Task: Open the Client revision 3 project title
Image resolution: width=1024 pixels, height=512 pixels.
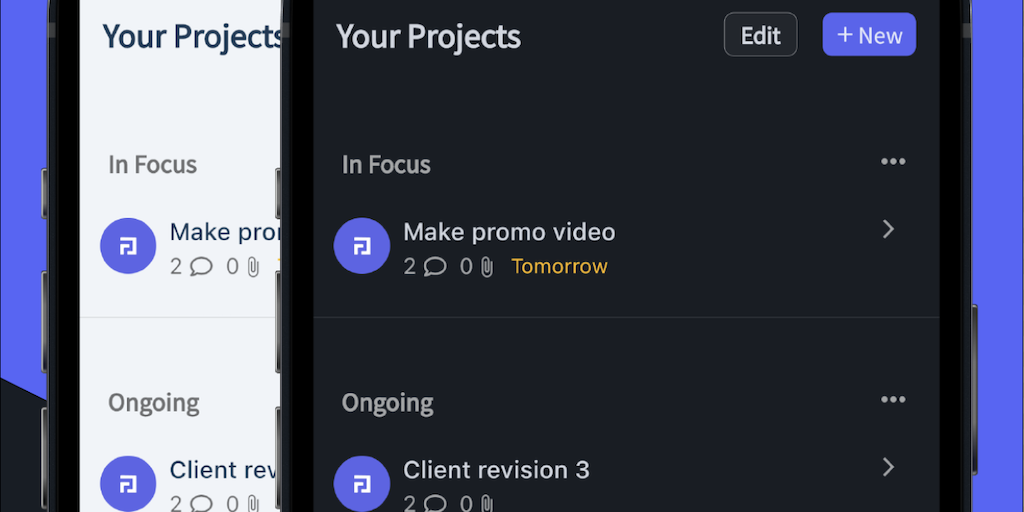Action: [x=496, y=469]
